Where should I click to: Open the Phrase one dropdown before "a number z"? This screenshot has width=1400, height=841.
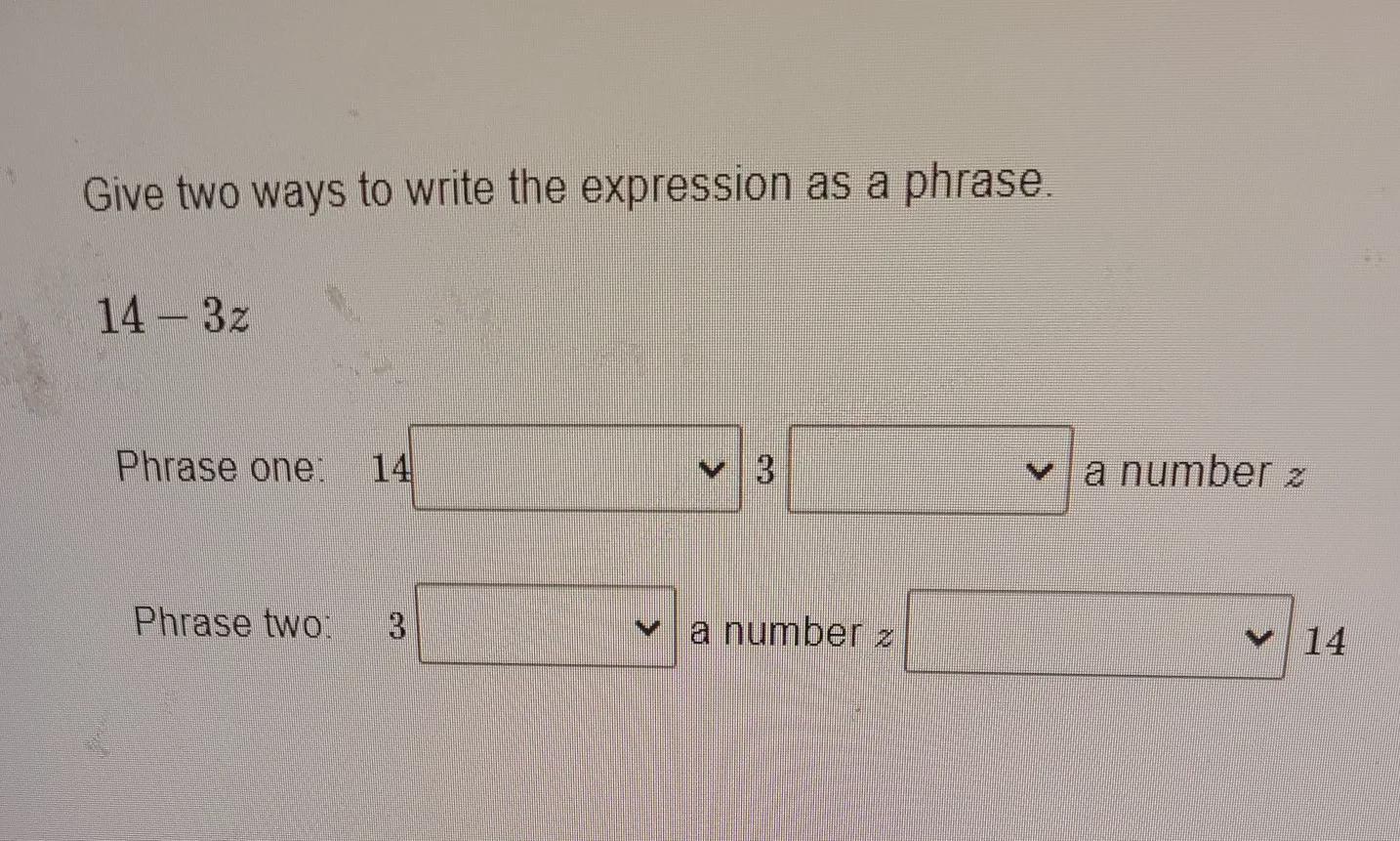pyautogui.click(x=928, y=471)
